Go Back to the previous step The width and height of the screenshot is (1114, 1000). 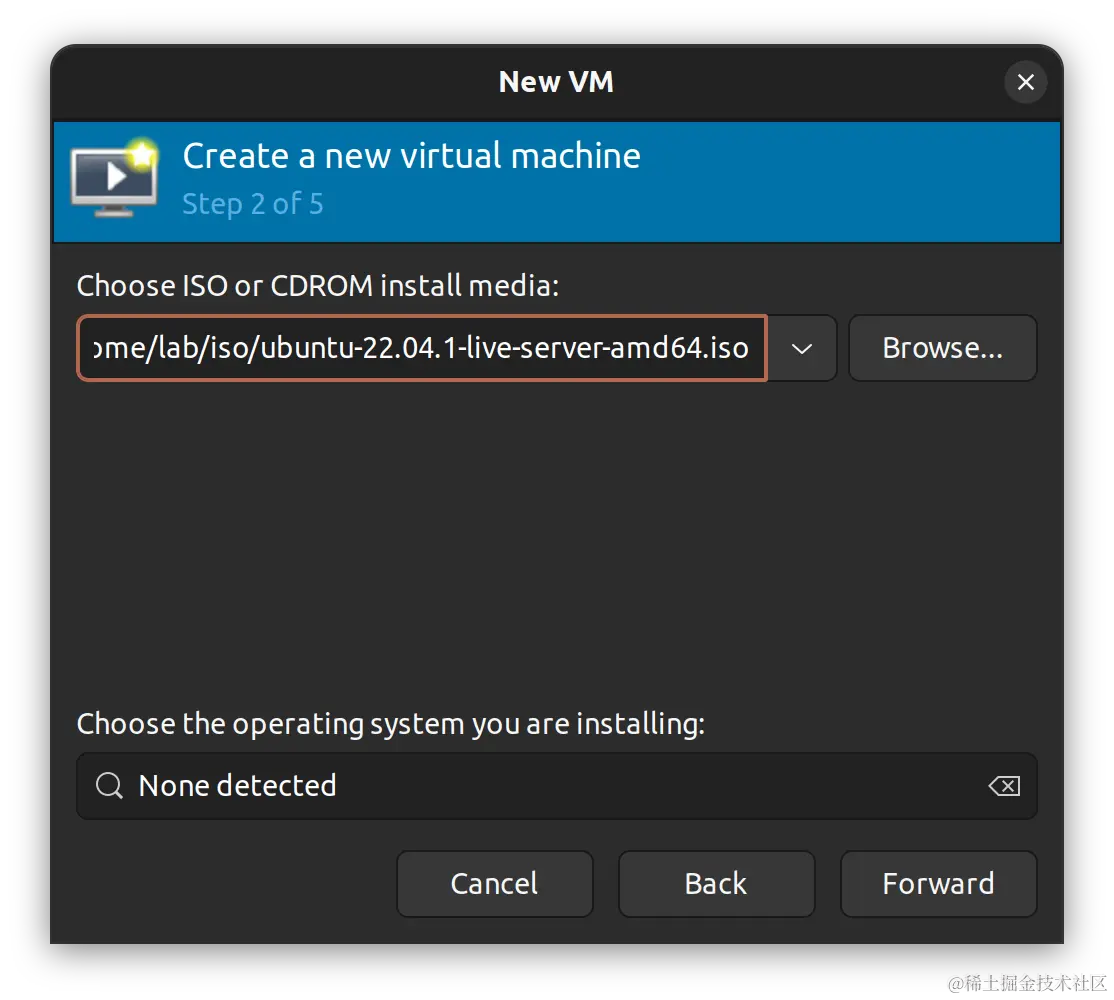coord(716,884)
